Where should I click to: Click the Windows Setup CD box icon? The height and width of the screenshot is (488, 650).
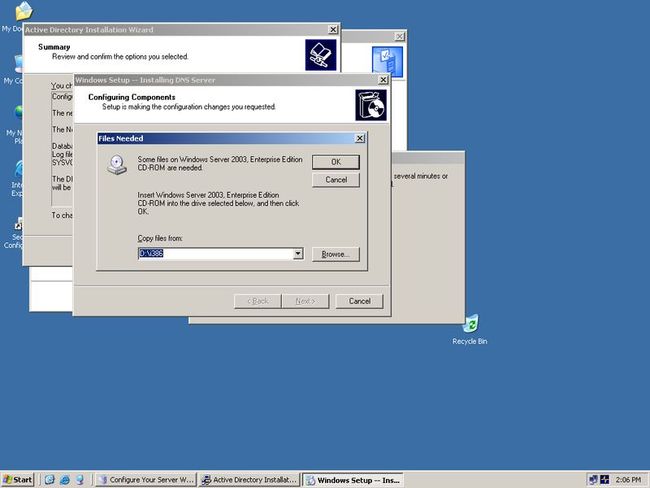[x=371, y=105]
